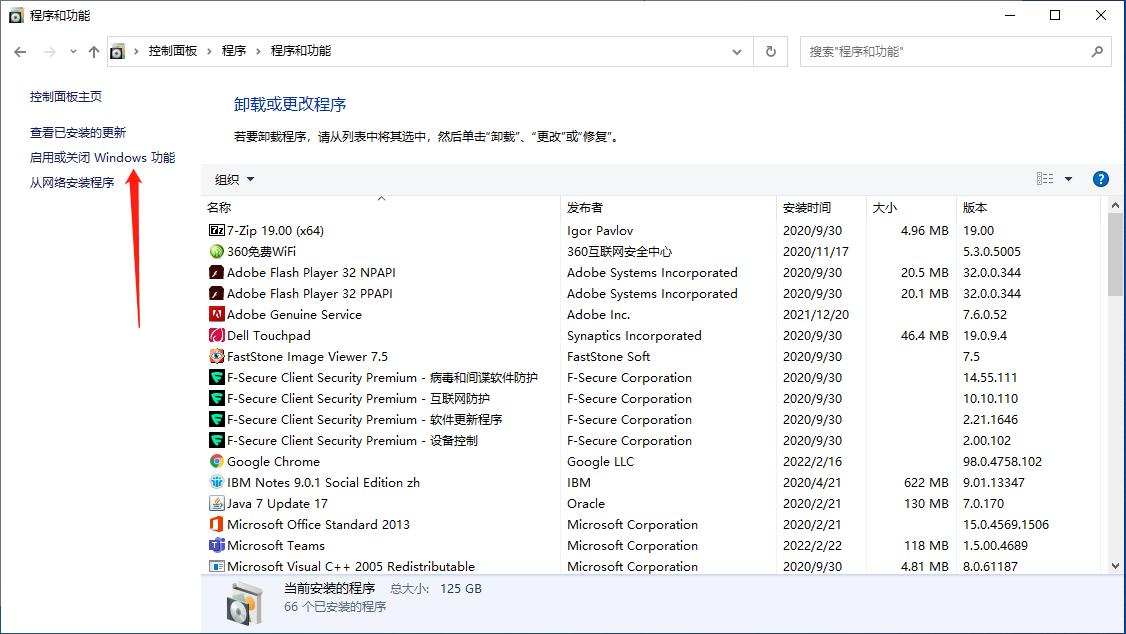Open the address bar history dropdown arrow
Image resolution: width=1126 pixels, height=634 pixels.
(x=737, y=51)
